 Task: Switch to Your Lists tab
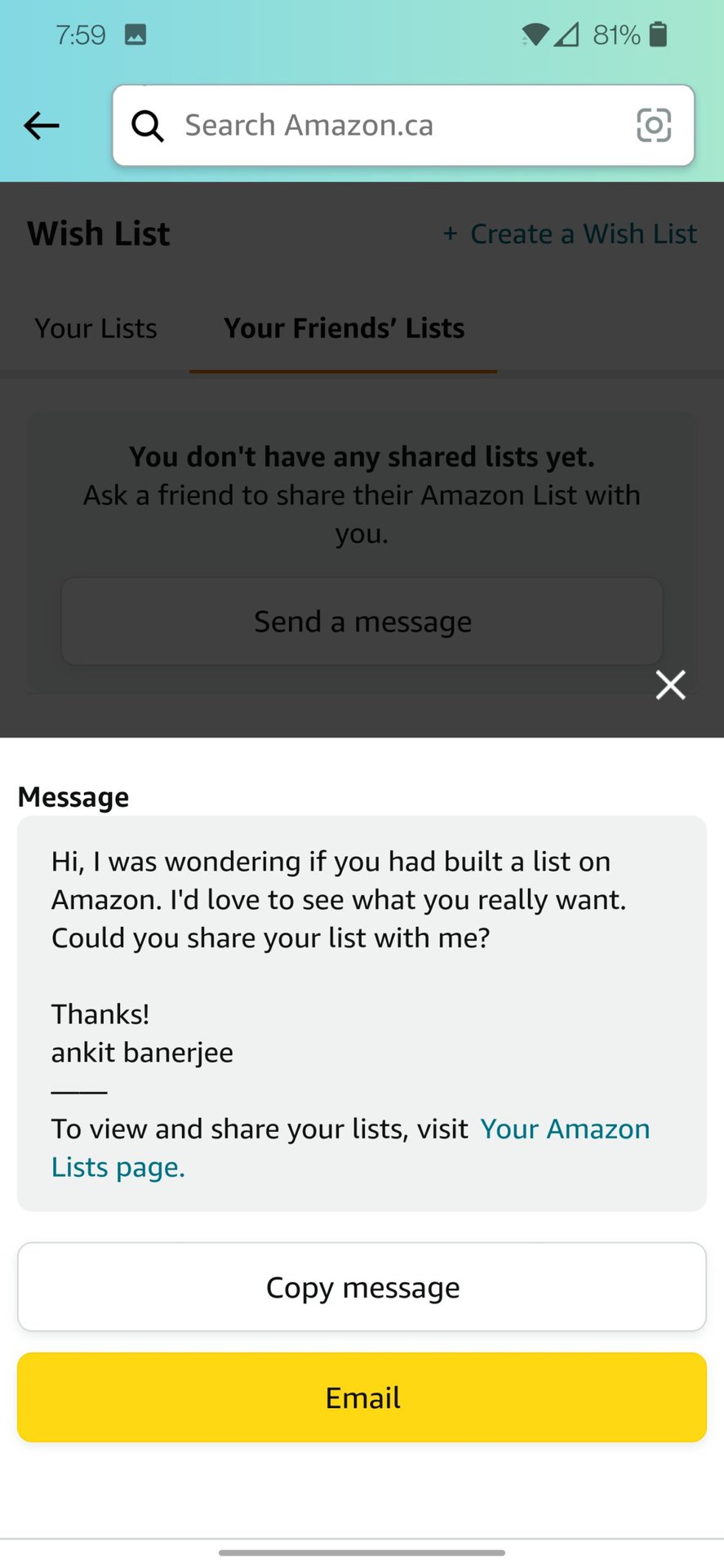pos(95,328)
